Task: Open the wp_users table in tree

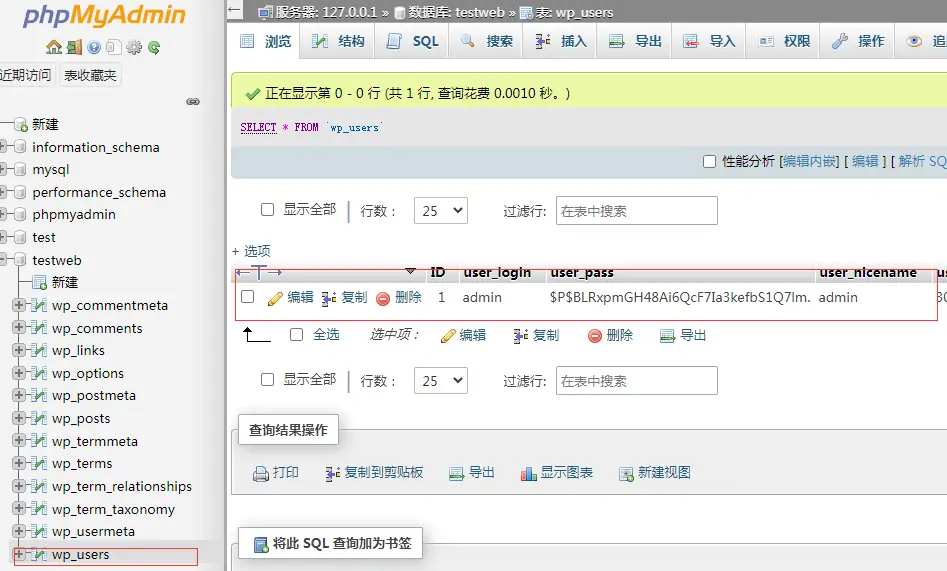Action: click(x=80, y=554)
